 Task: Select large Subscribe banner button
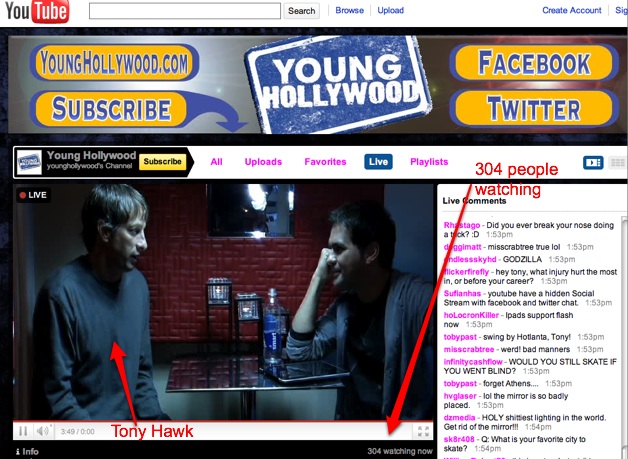tap(111, 109)
